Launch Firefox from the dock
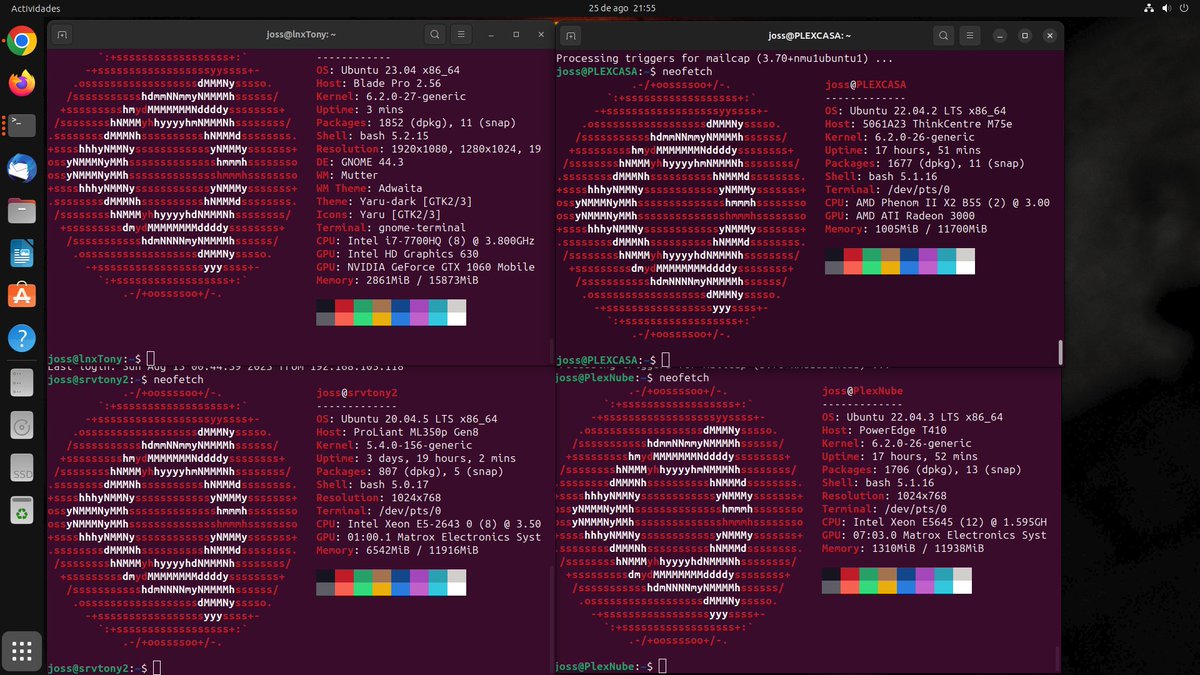 tap(22, 83)
